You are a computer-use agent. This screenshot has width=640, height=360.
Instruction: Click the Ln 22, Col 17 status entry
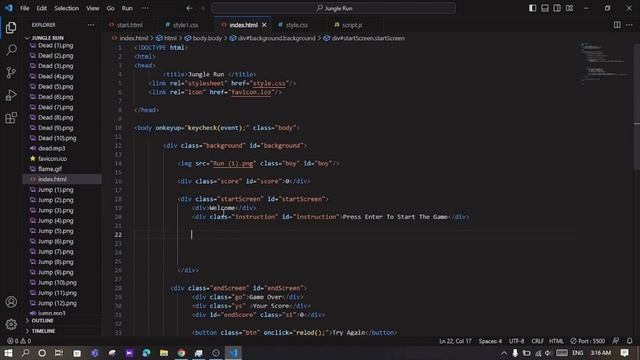(x=455, y=341)
